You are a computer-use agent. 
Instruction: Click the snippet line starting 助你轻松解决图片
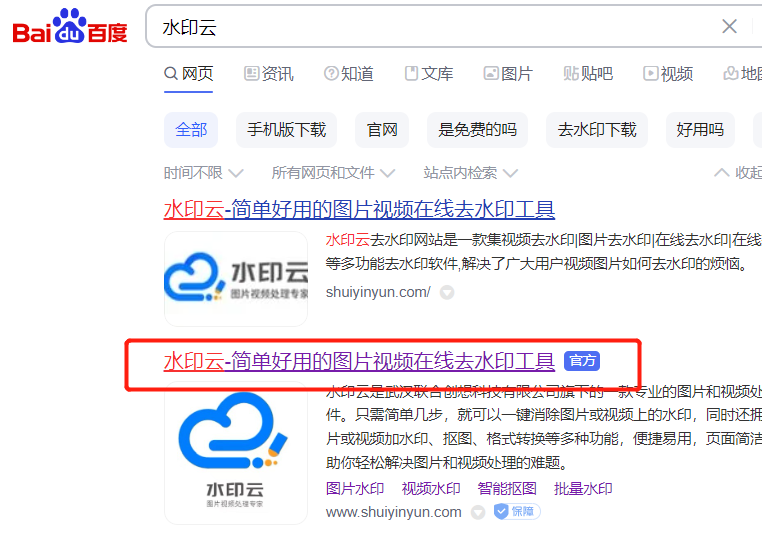tap(447, 462)
